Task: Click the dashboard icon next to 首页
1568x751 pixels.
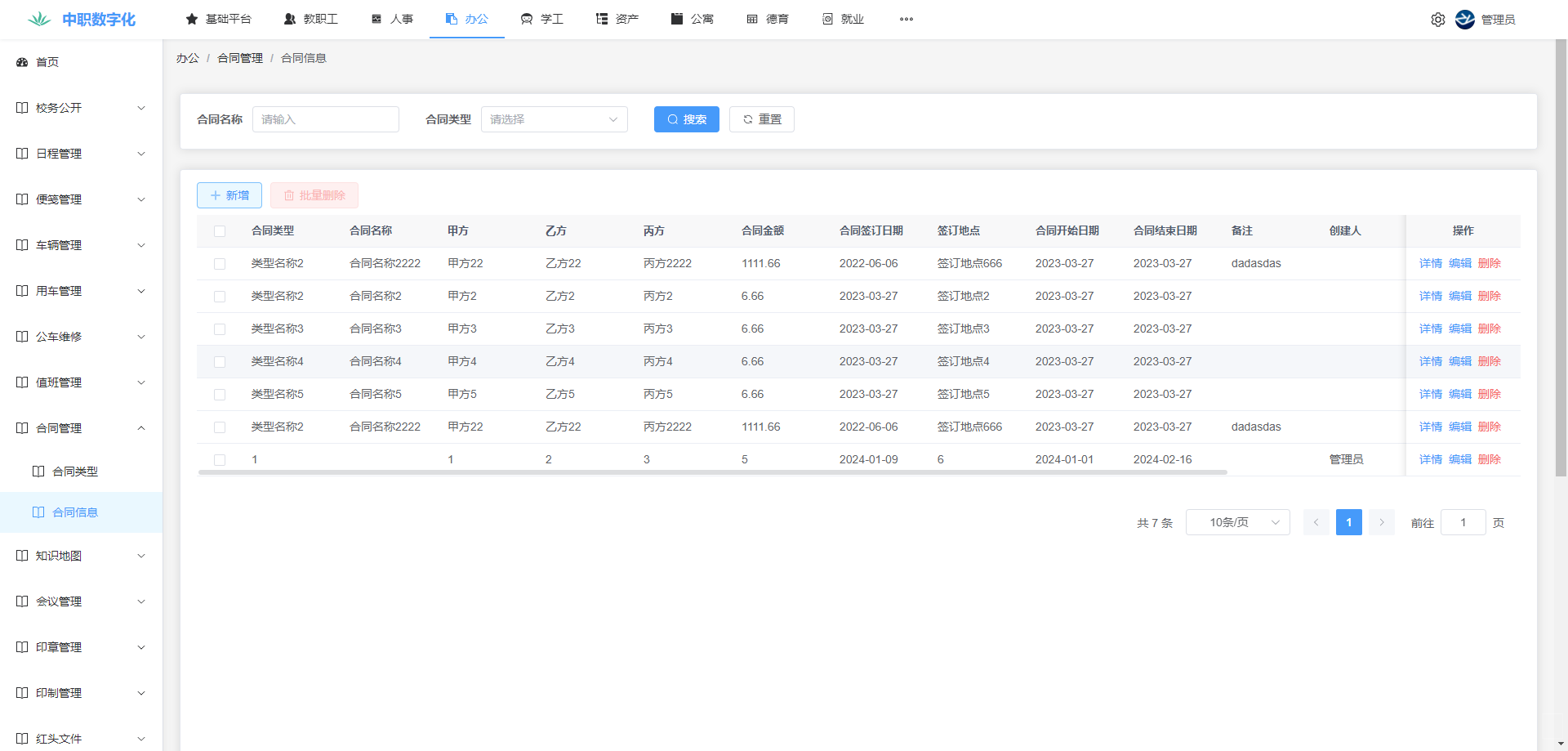Action: [x=22, y=62]
